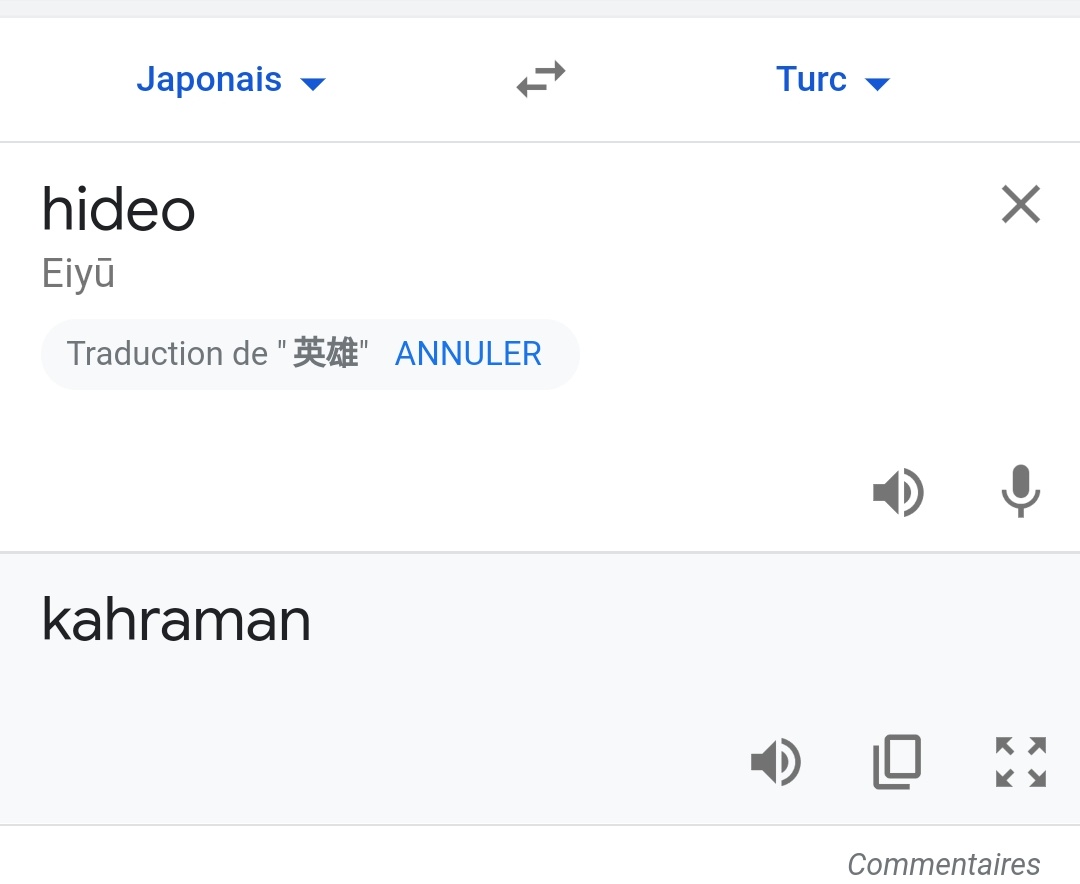The width and height of the screenshot is (1080, 884).
Task: Click the Eiyū romanization text
Action: click(78, 274)
